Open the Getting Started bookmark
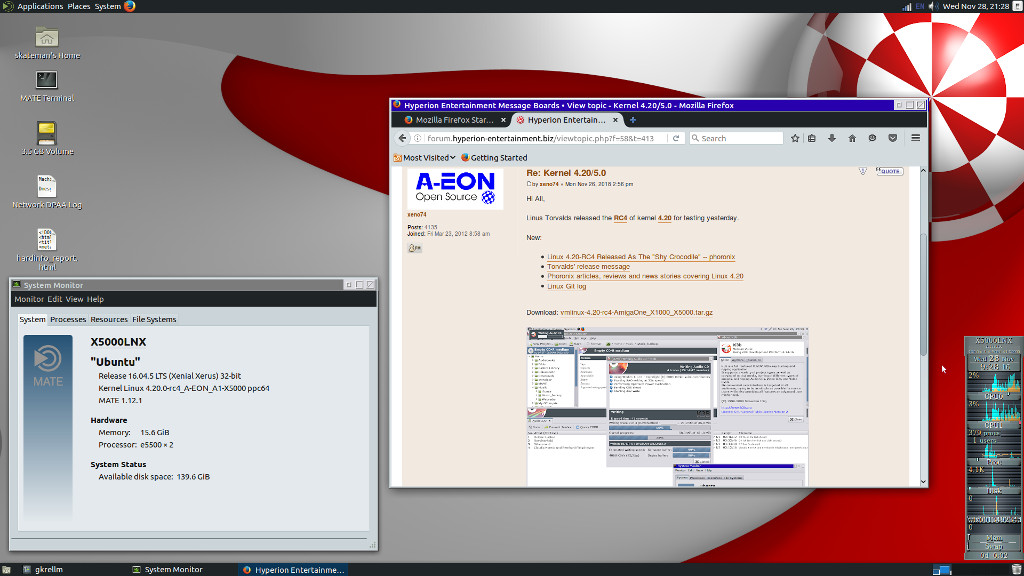 (x=494, y=157)
